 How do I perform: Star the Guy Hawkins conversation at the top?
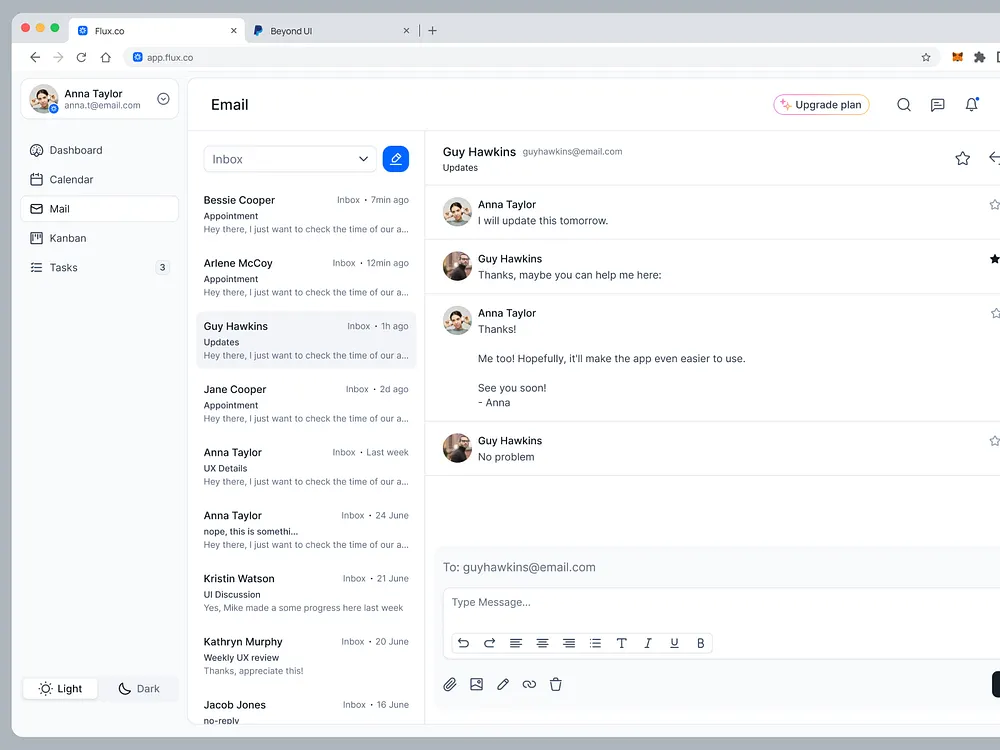point(962,158)
